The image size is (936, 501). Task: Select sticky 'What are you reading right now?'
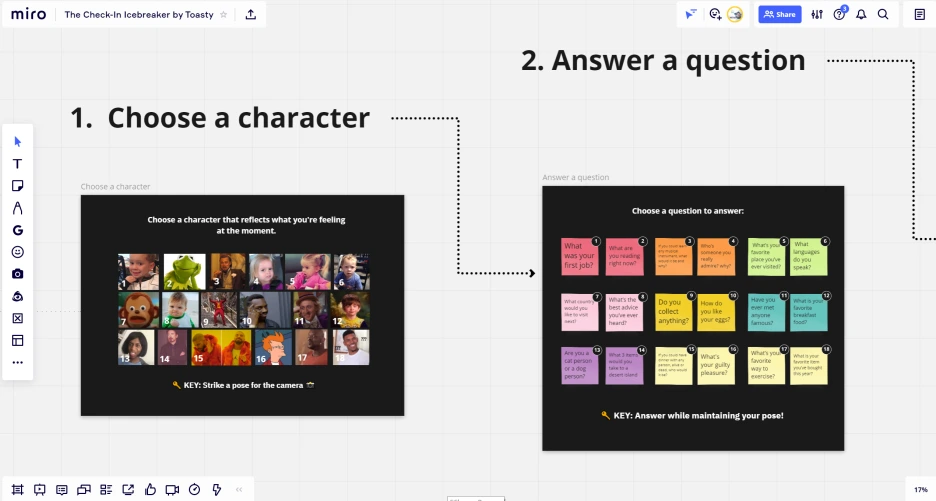(x=625, y=256)
